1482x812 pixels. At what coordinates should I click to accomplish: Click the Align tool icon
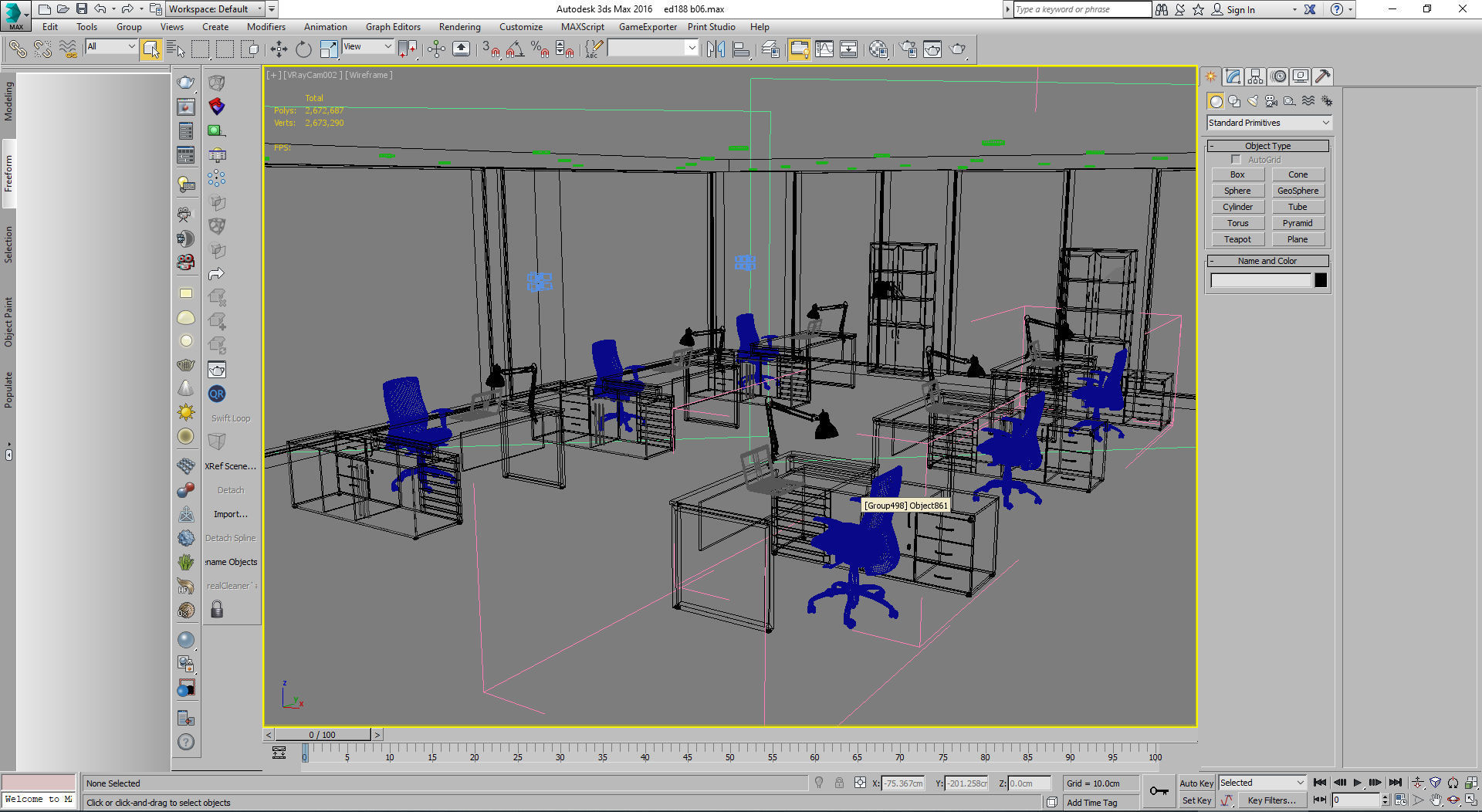click(x=741, y=49)
